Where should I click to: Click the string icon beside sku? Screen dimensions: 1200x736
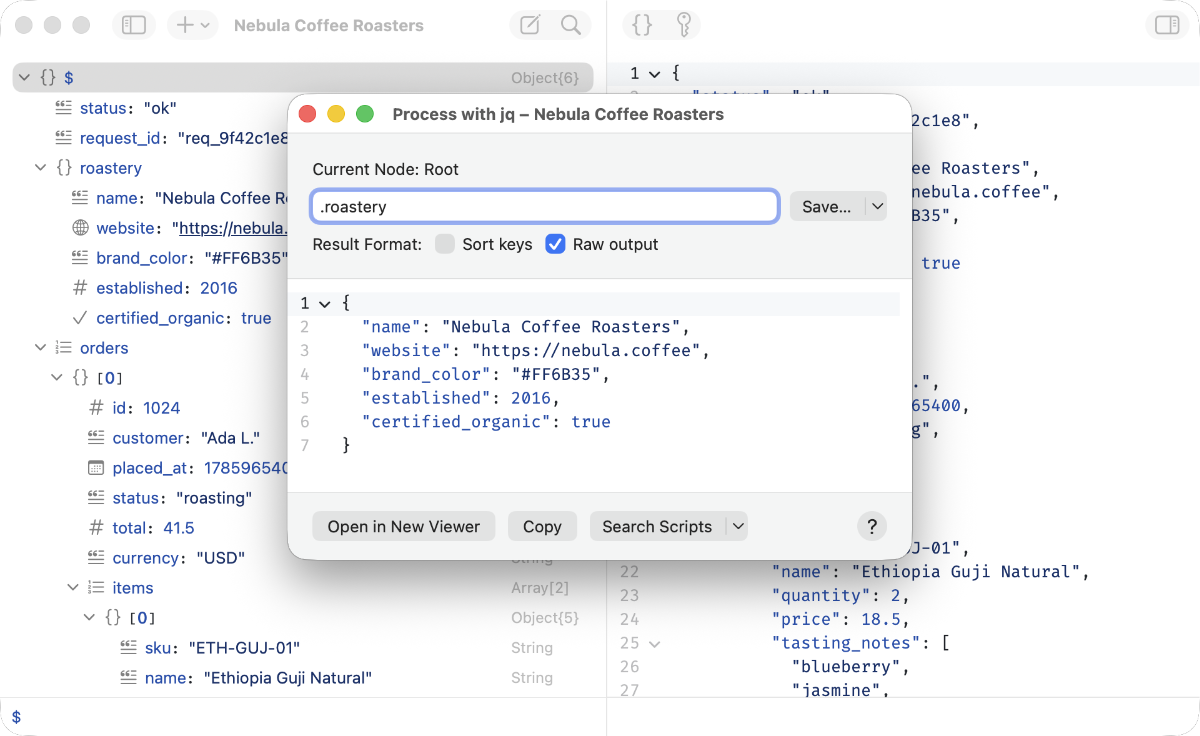(x=129, y=648)
